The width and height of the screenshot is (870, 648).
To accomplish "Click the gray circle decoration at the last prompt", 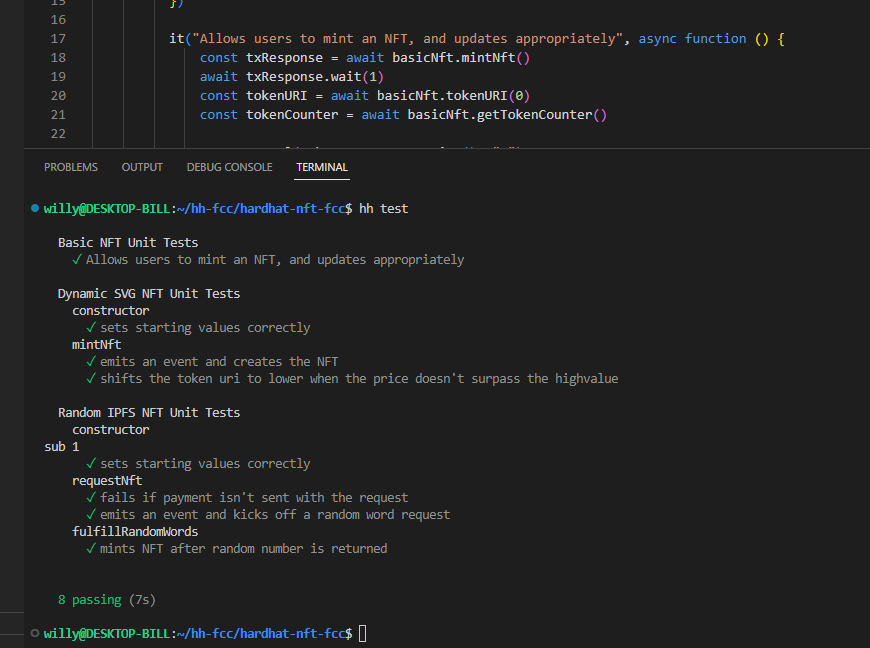I will (35, 633).
